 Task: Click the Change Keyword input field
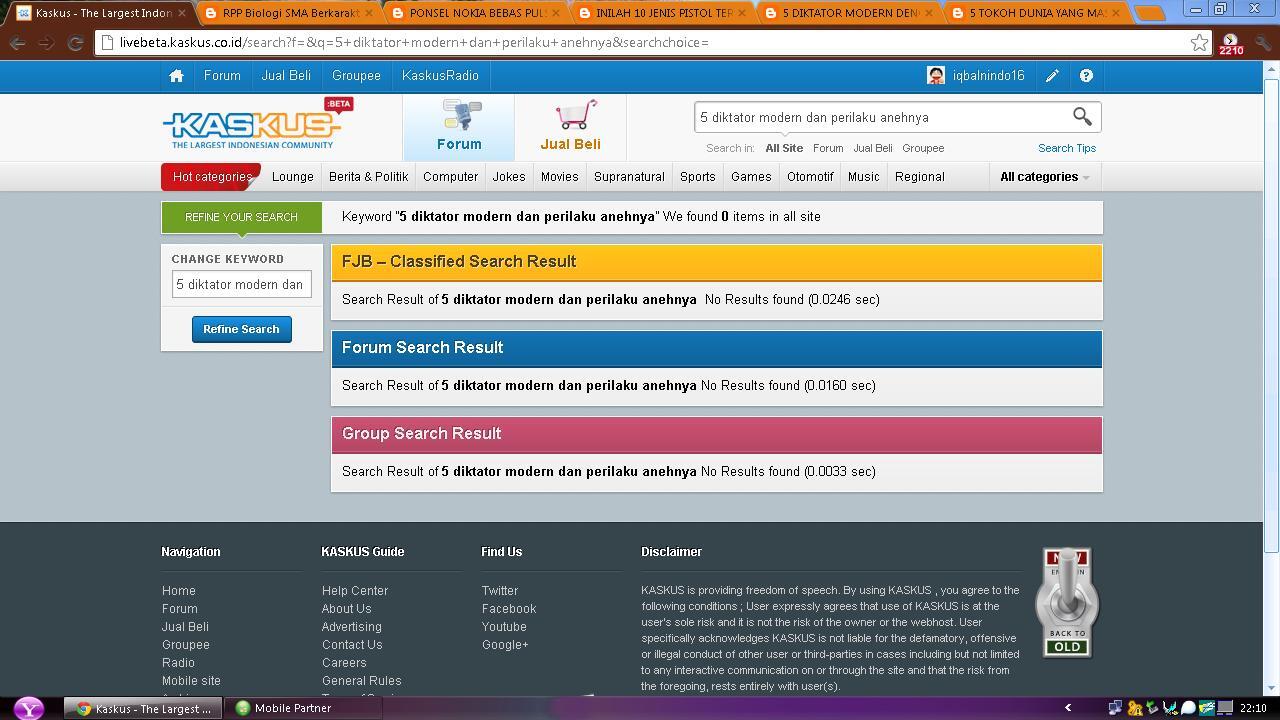tap(241, 284)
